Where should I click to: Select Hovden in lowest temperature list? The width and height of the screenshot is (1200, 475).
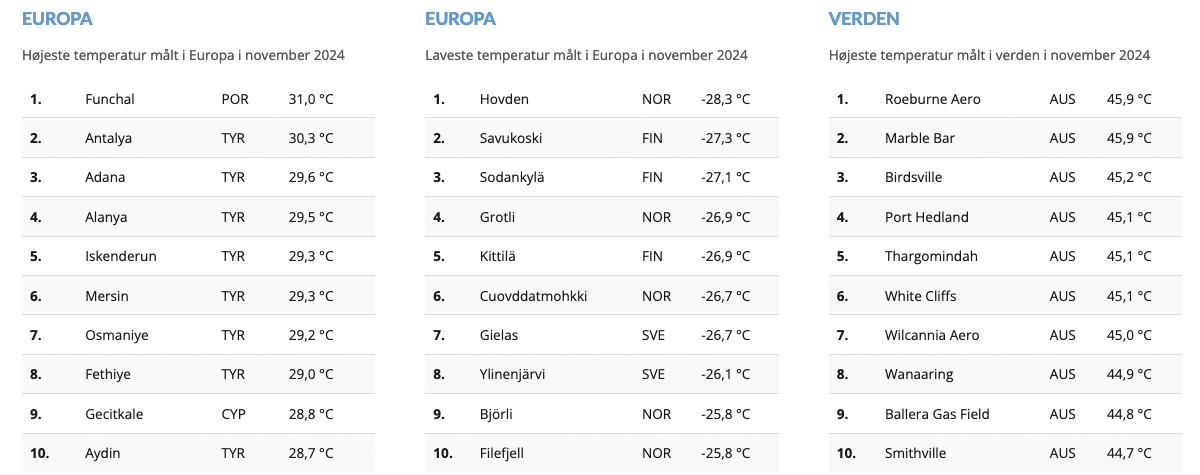coord(504,99)
